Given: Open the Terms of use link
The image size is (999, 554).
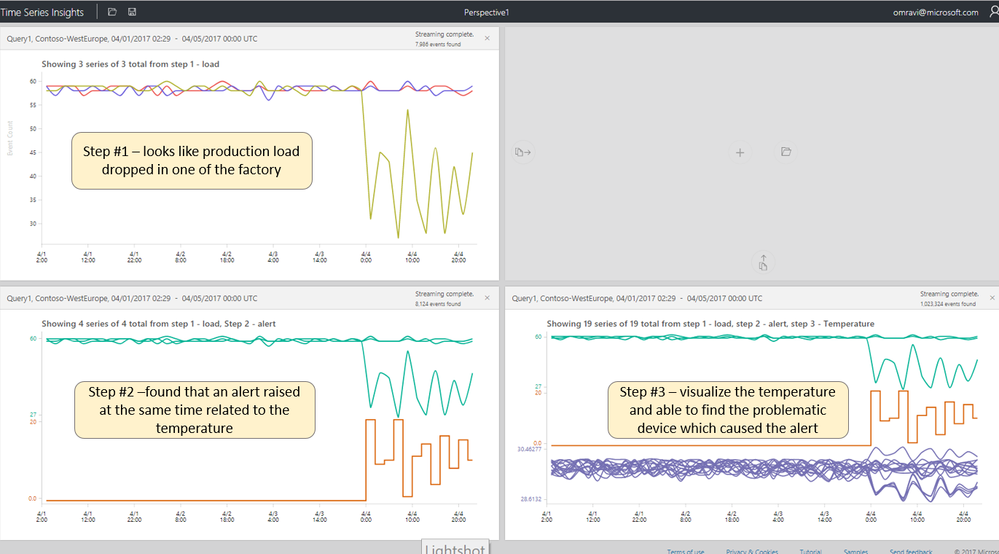Looking at the screenshot, I should click(x=686, y=551).
